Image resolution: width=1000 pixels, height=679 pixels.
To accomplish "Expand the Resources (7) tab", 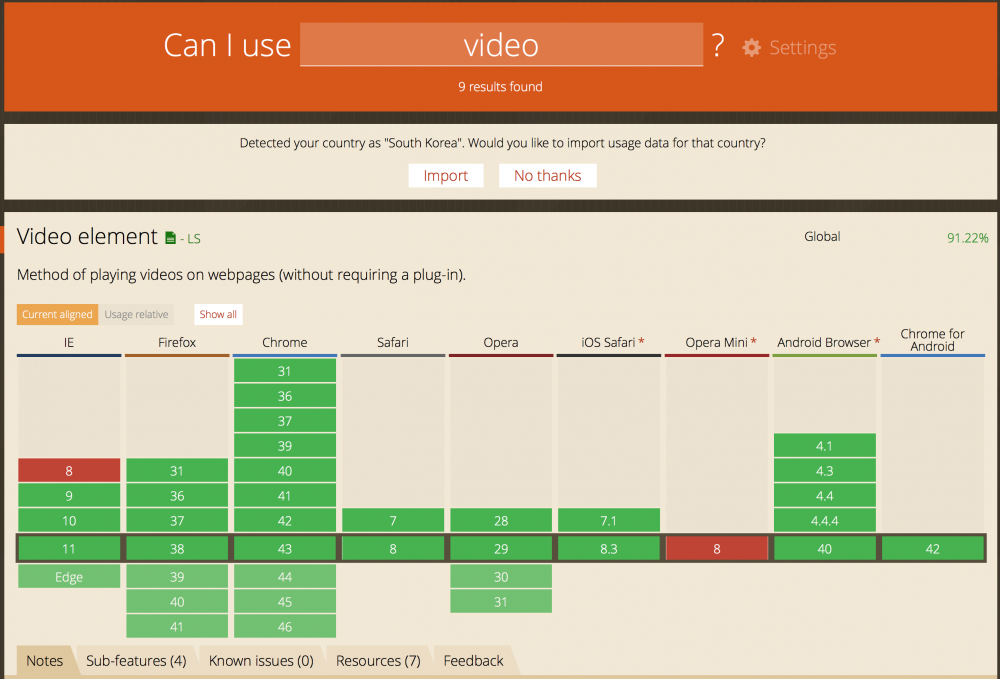I will click(378, 660).
